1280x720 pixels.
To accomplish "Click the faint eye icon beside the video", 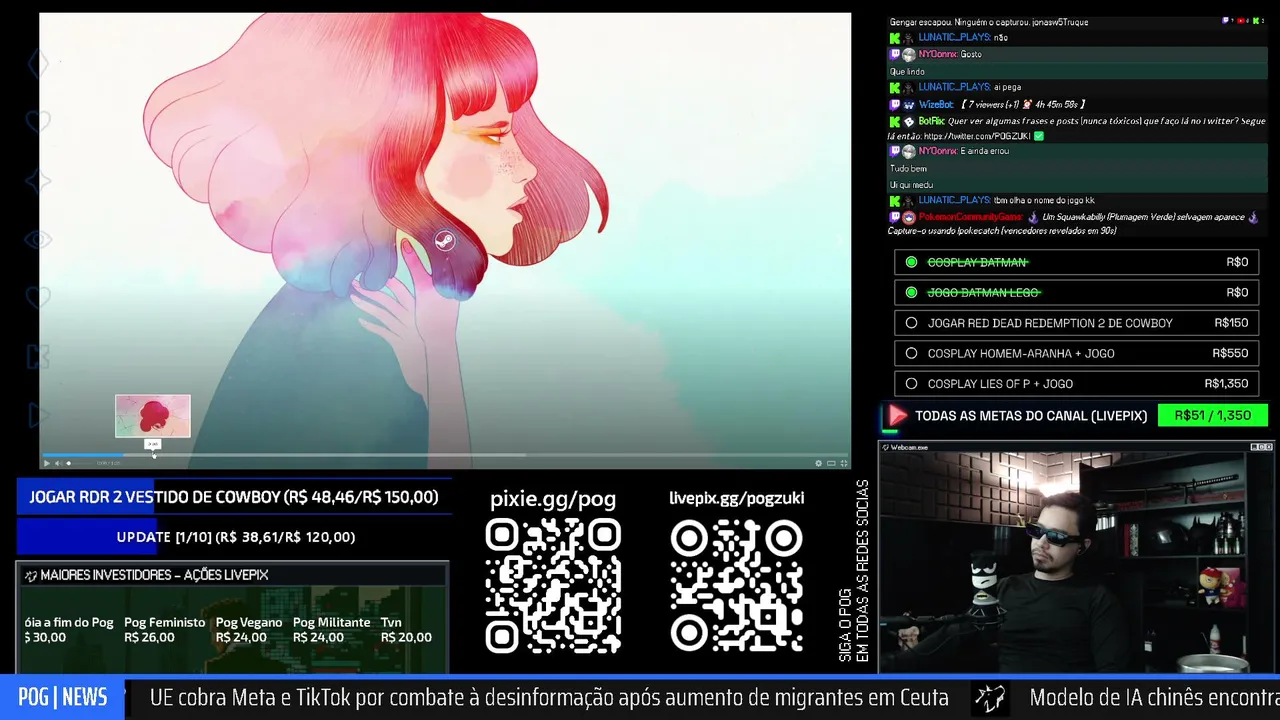I will pyautogui.click(x=38, y=240).
